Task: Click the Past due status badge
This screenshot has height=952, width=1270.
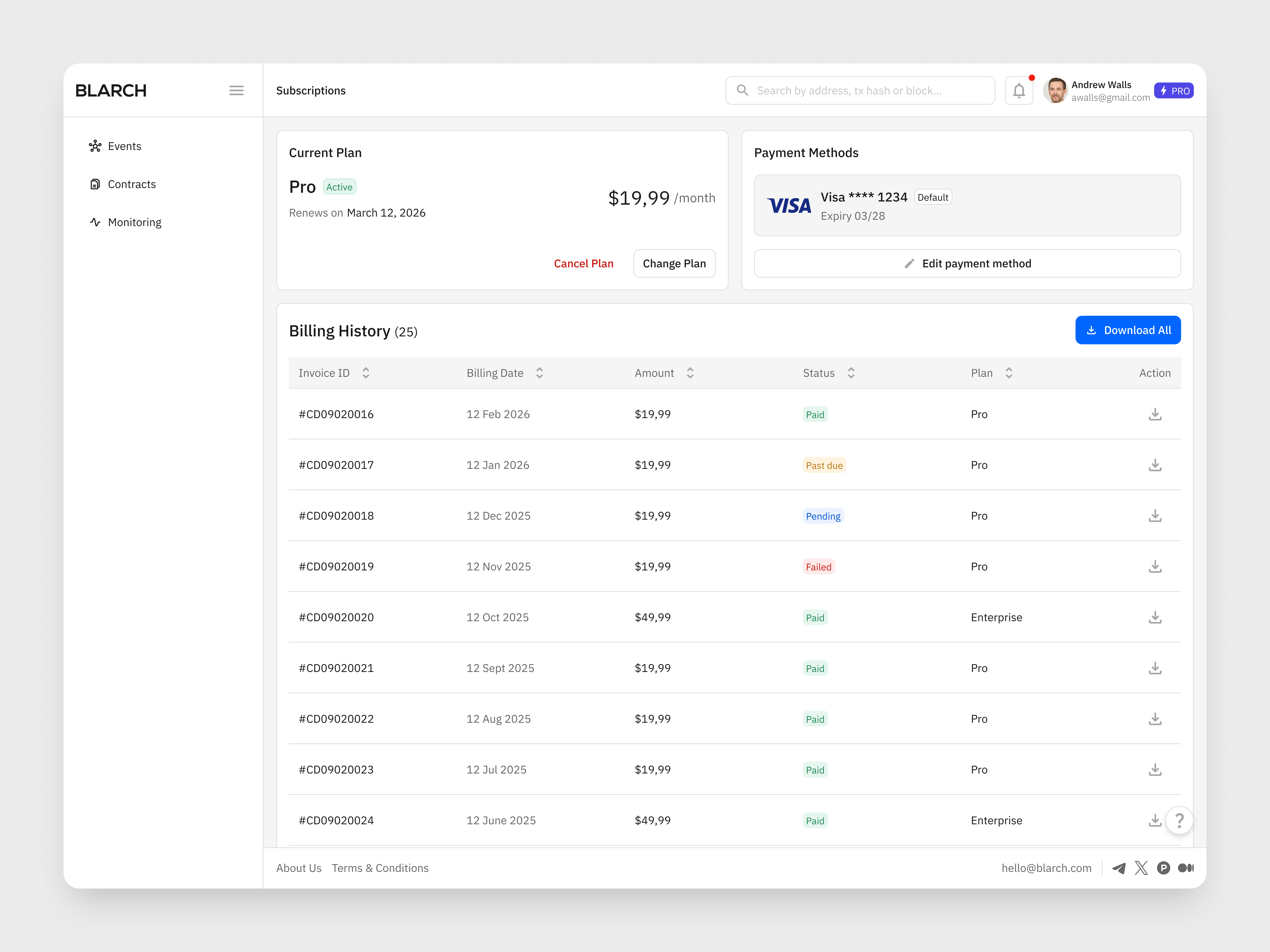Action: (x=825, y=465)
